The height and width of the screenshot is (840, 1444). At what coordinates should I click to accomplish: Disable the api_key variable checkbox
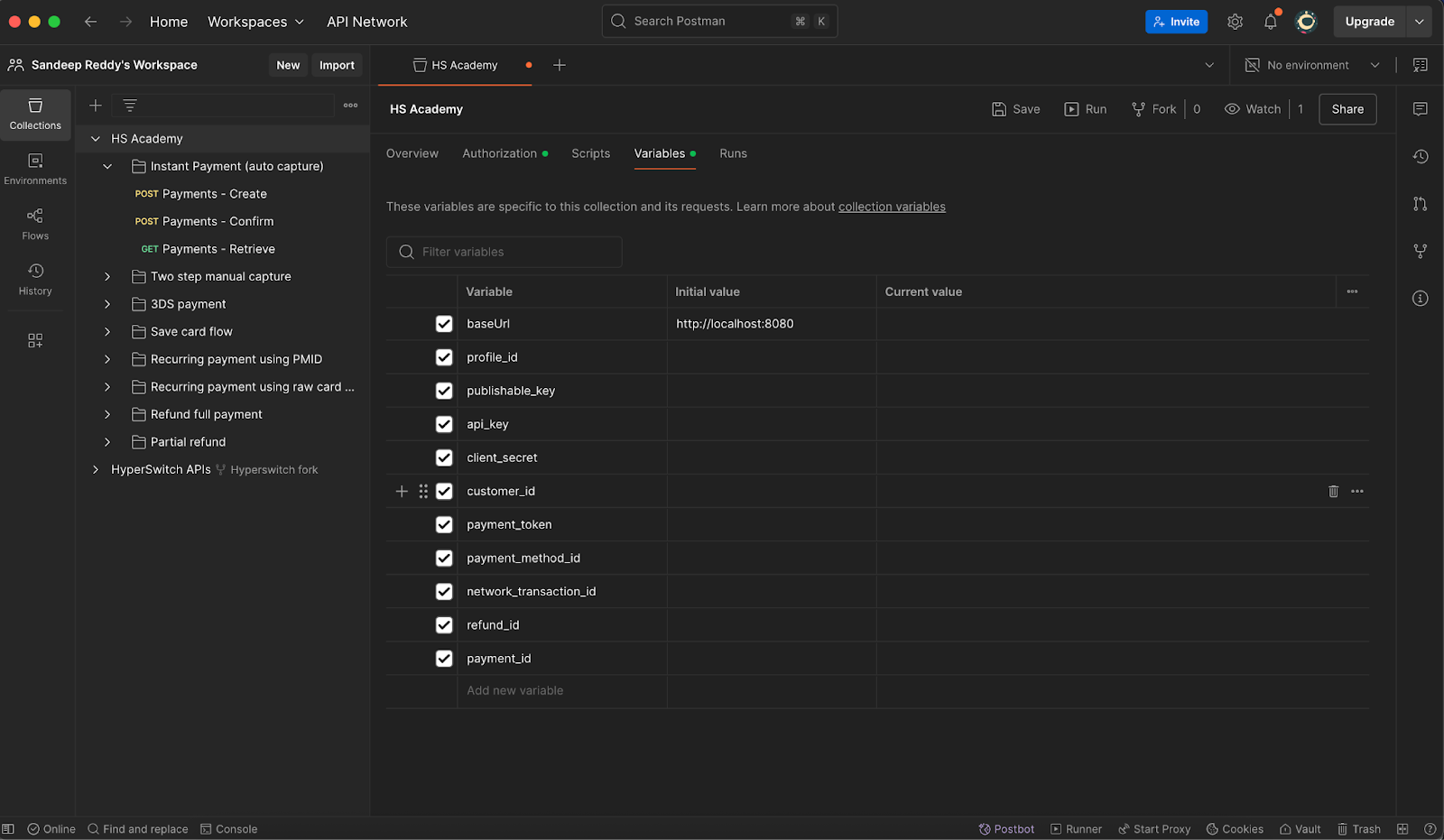(444, 424)
